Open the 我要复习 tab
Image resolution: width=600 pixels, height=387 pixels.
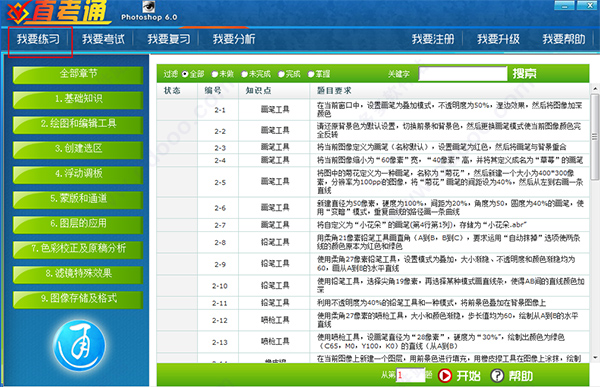(x=169, y=39)
